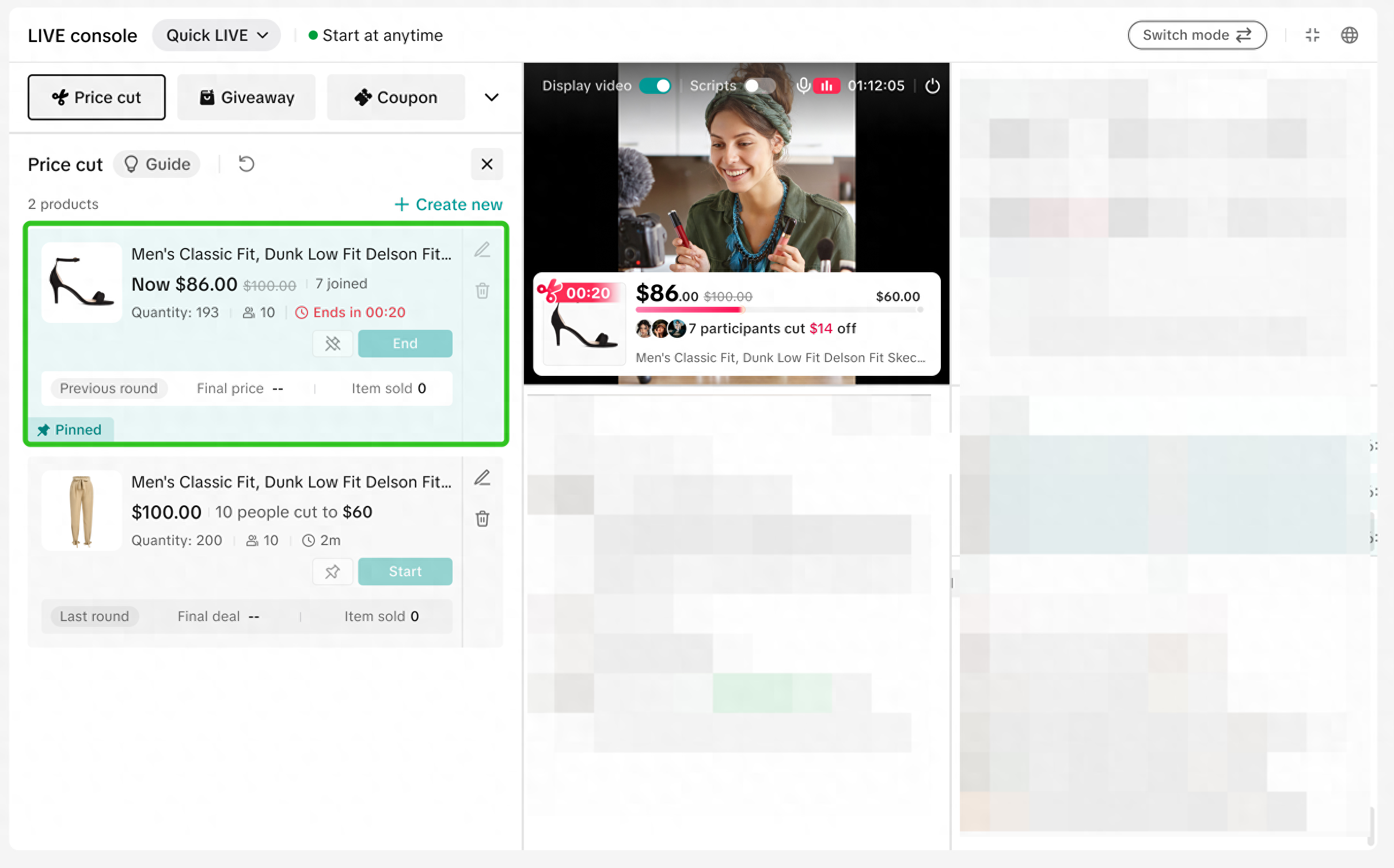The image size is (1394, 868).
Task: Delete the beige pants product
Action: pyautogui.click(x=482, y=519)
